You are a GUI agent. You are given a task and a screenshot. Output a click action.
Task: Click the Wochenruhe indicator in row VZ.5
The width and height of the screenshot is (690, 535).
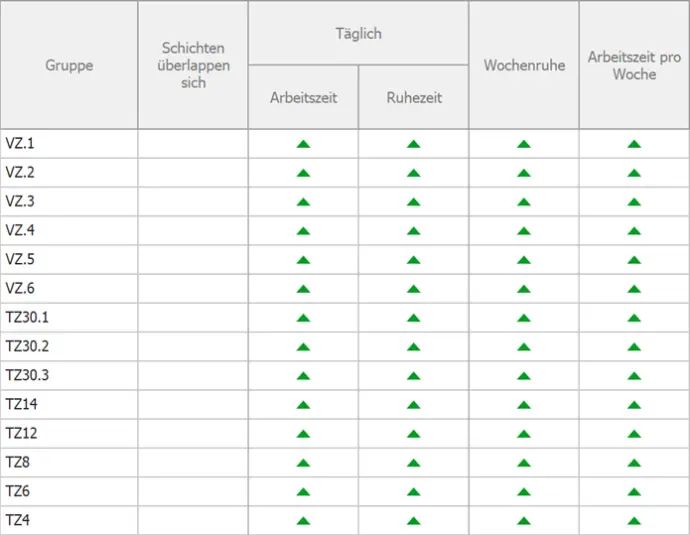(523, 260)
